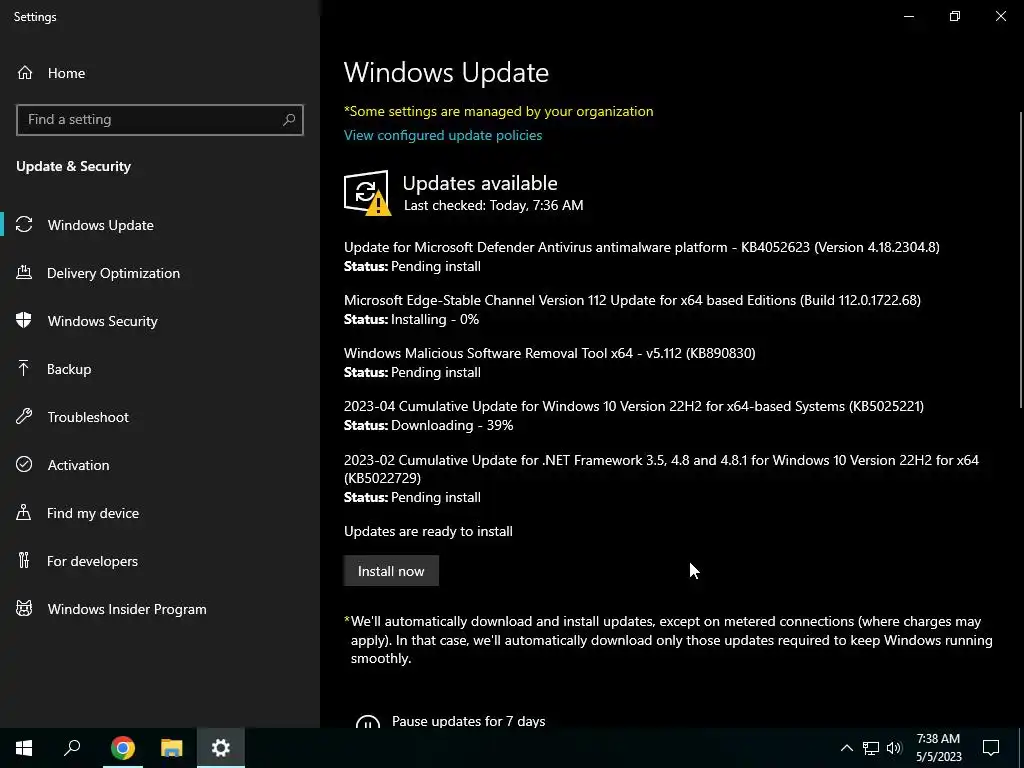The image size is (1024, 768).
Task: Click the Windows Insider Program cat icon
Action: click(24, 609)
